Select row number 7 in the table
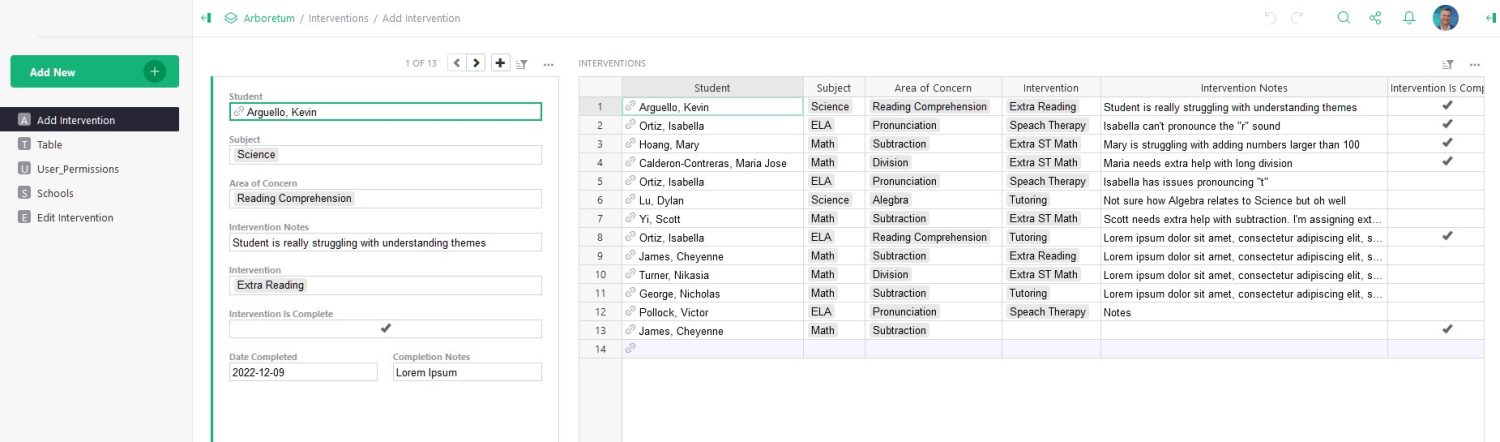The height and width of the screenshot is (442, 1500). click(x=600, y=218)
